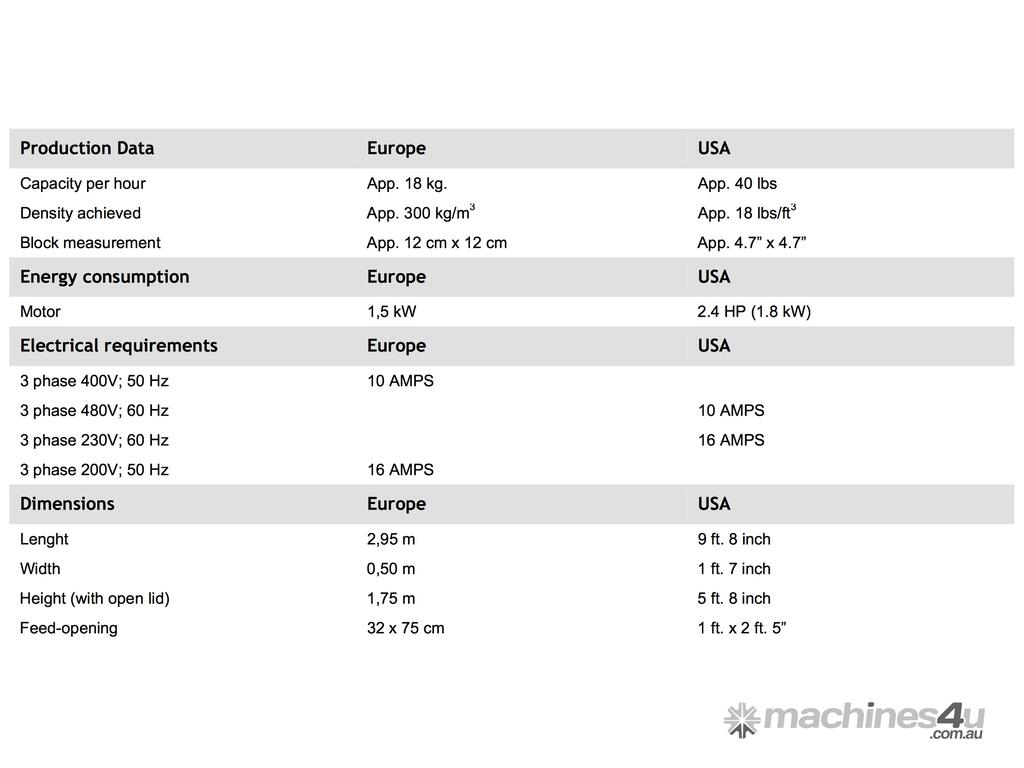1024x768 pixels.
Task: Click the 2.4 HP (1.8 kW) value
Action: [x=754, y=312]
